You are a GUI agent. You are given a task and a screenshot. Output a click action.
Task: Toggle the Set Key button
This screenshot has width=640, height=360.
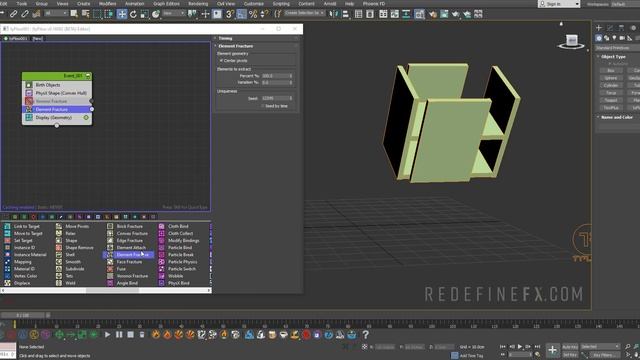pyautogui.click(x=570, y=355)
